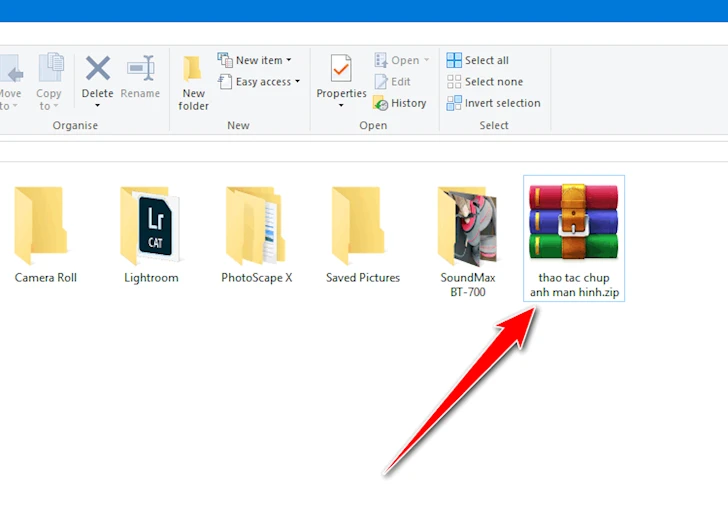
Task: Click the Select none option
Action: pyautogui.click(x=485, y=82)
